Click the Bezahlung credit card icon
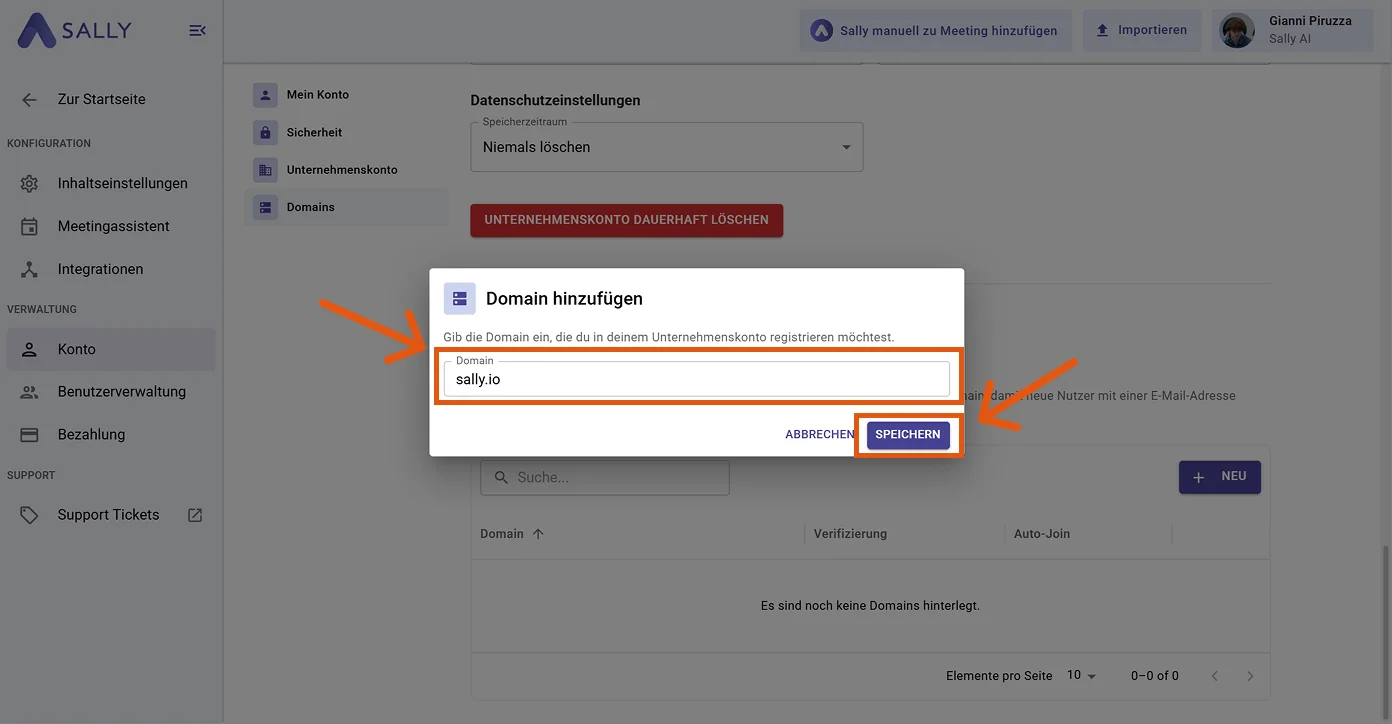The height and width of the screenshot is (724, 1392). pyautogui.click(x=29, y=435)
